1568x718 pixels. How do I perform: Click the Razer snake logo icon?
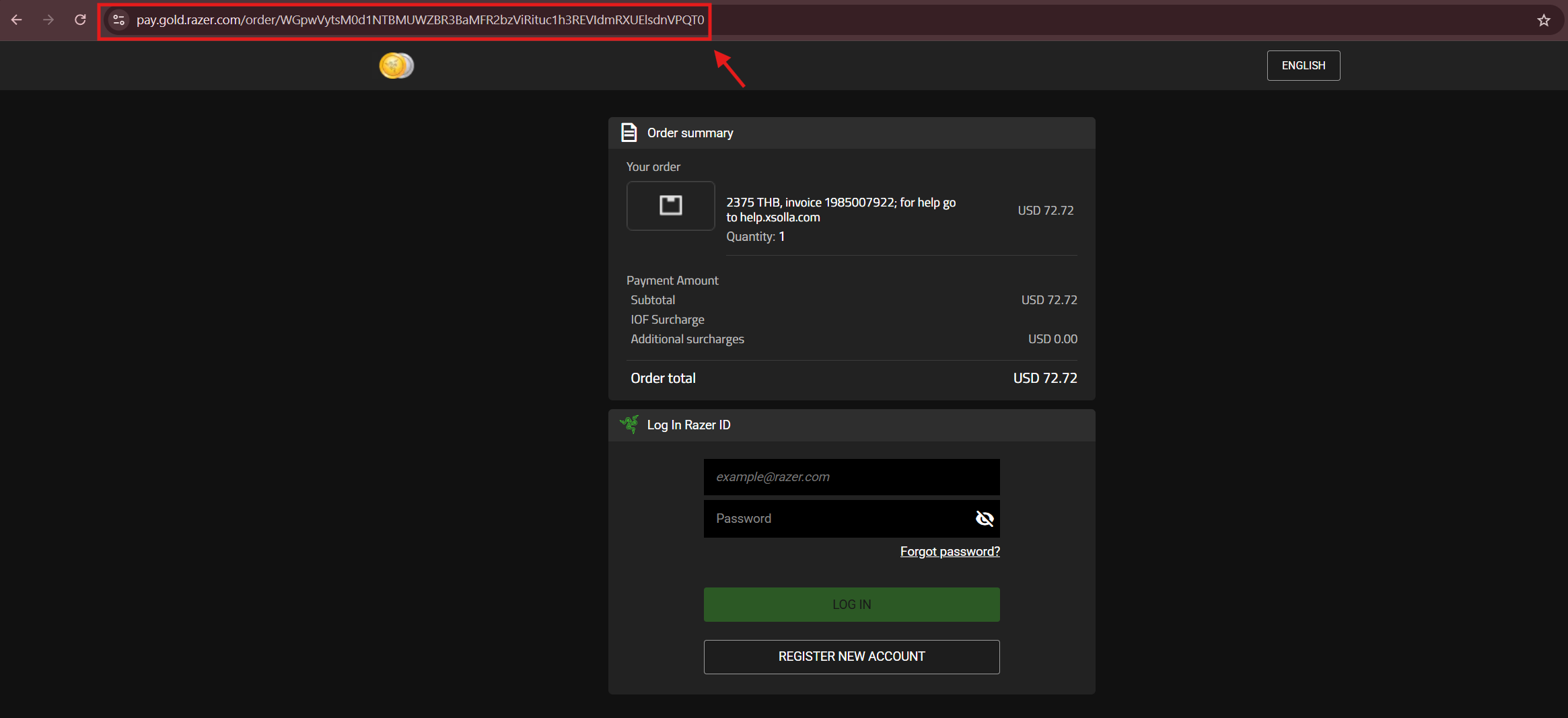coord(629,425)
